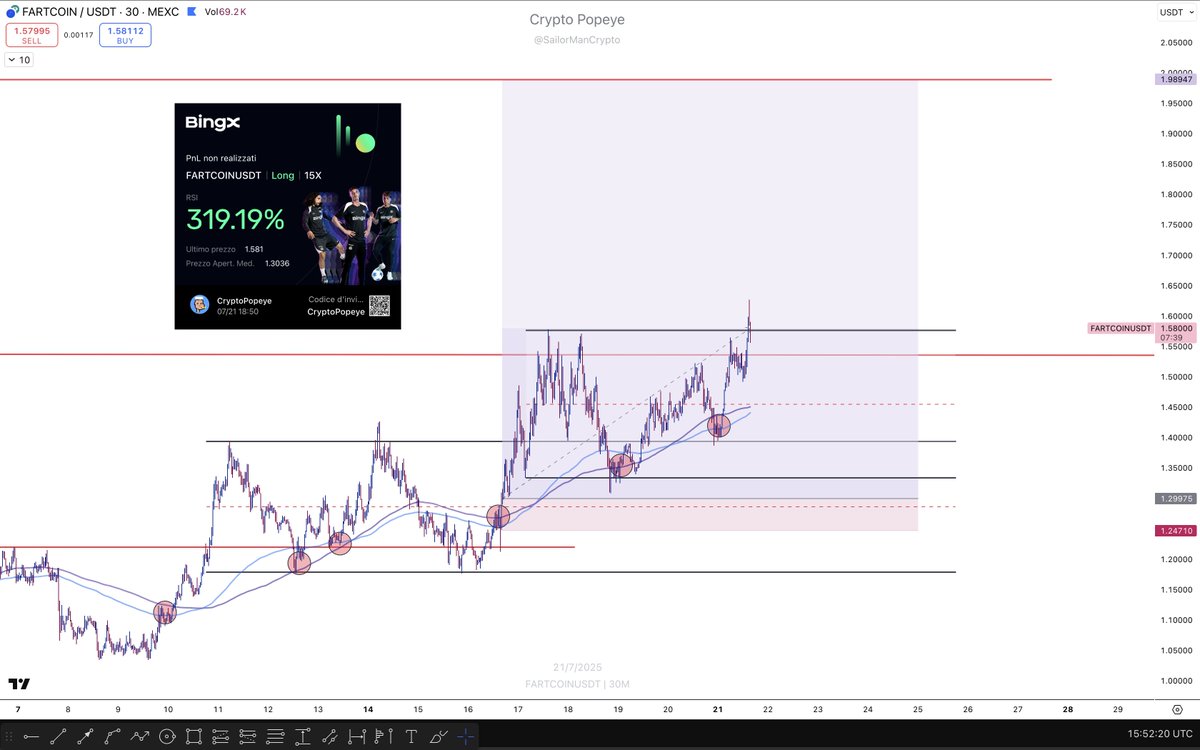Click the 1.00000 price axis value

coord(1175,681)
